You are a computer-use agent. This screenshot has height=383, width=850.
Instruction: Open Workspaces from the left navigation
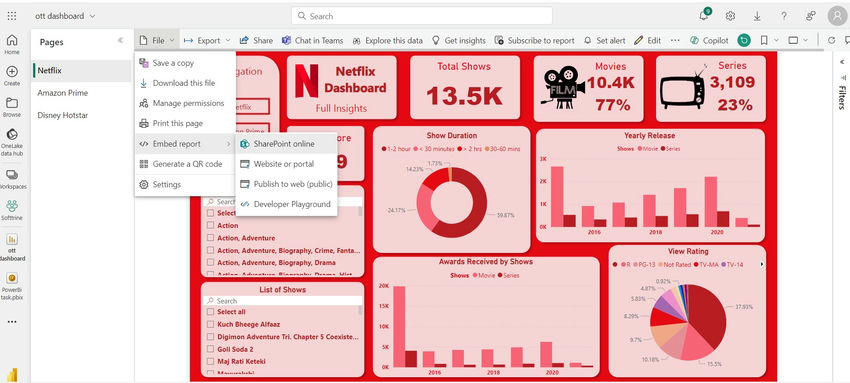pyautogui.click(x=12, y=175)
